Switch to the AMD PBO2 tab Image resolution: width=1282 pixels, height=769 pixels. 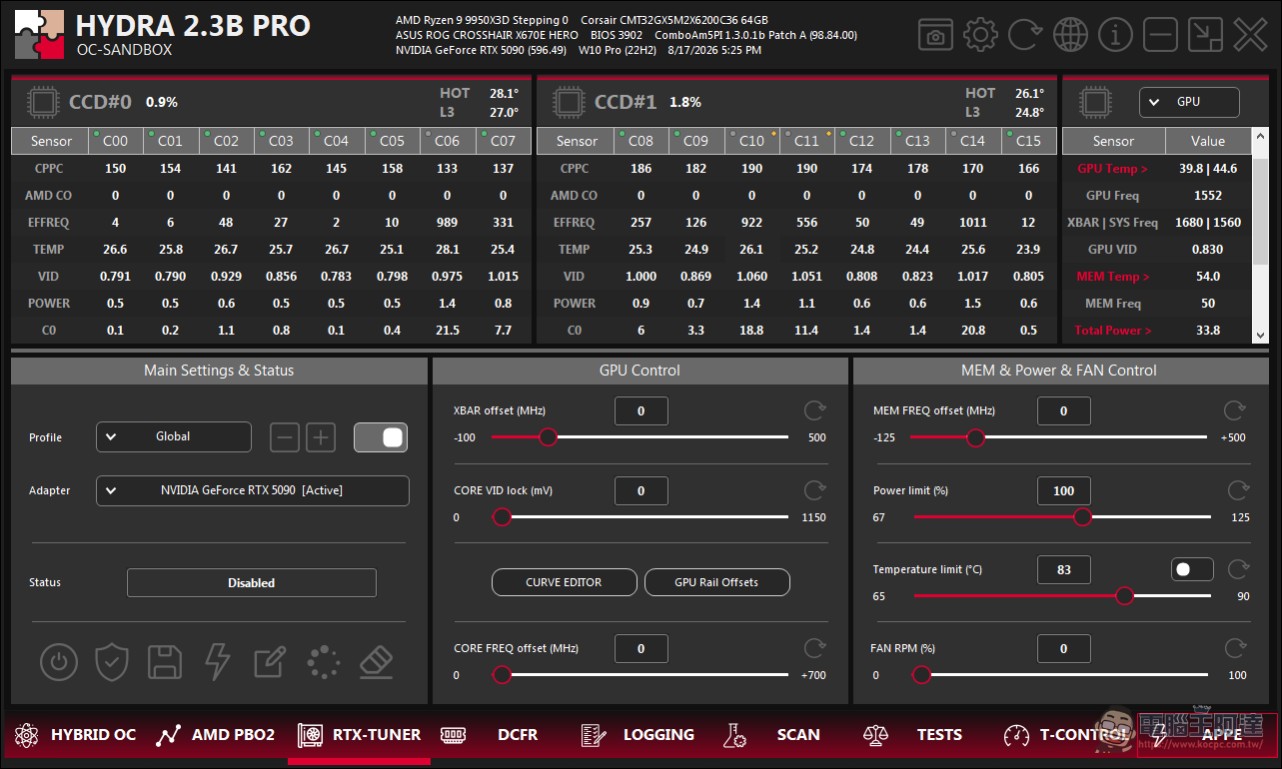tap(215, 735)
